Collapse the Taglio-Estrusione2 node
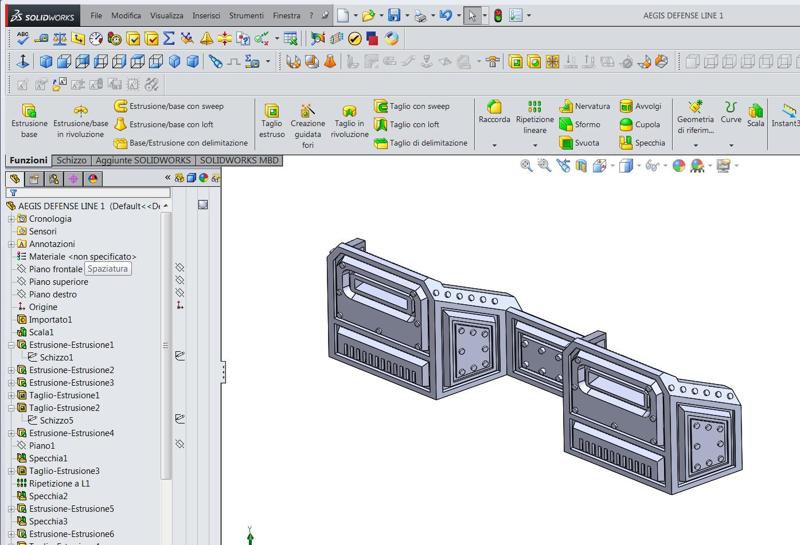 tap(11, 408)
